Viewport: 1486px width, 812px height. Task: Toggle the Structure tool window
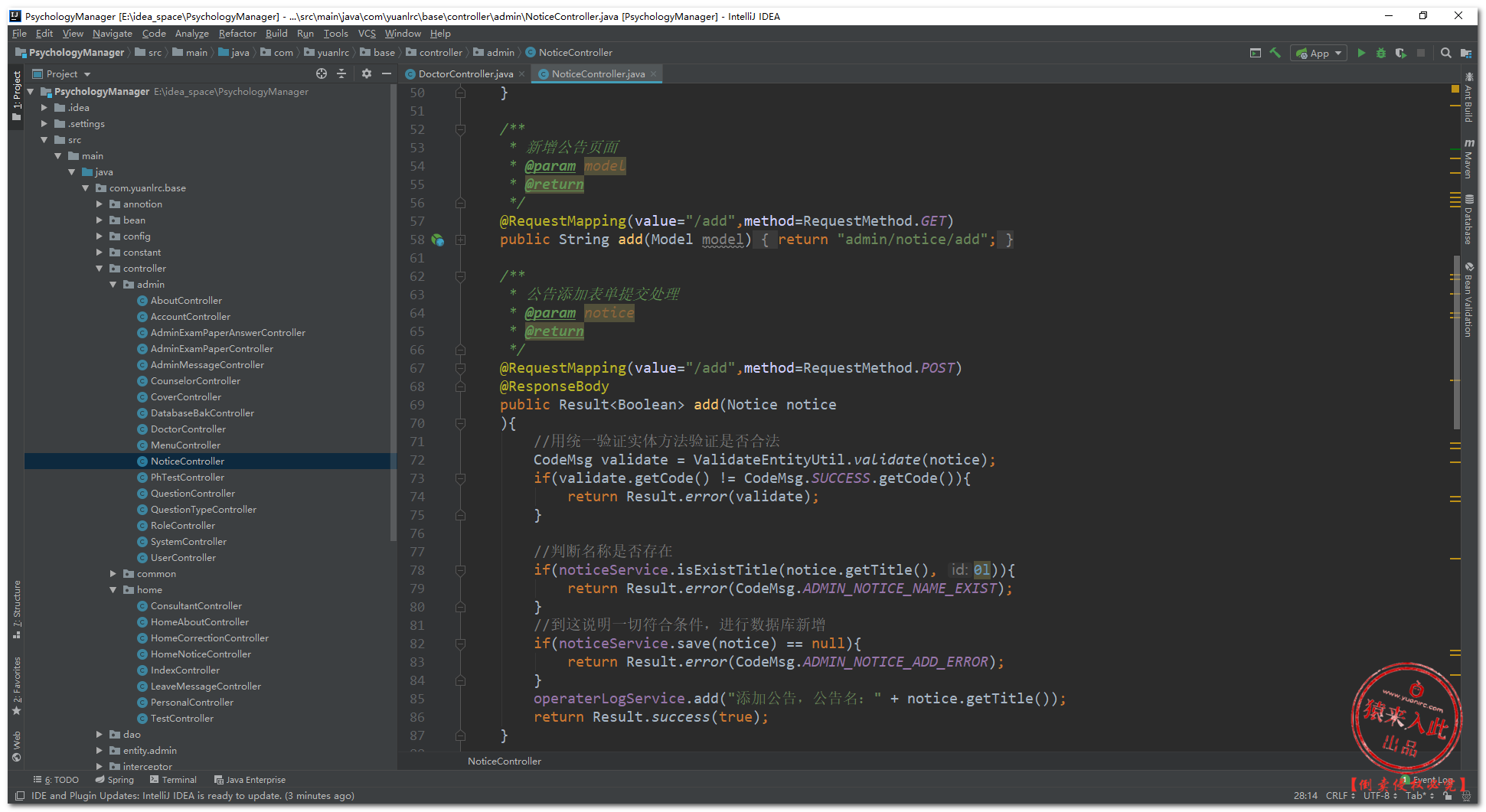click(17, 609)
